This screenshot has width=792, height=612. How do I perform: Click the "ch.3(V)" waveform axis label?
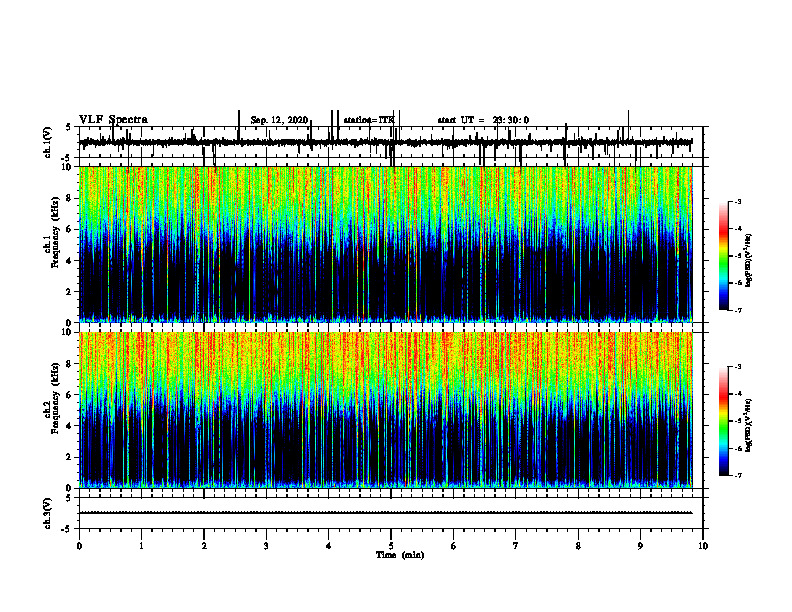pyautogui.click(x=47, y=513)
